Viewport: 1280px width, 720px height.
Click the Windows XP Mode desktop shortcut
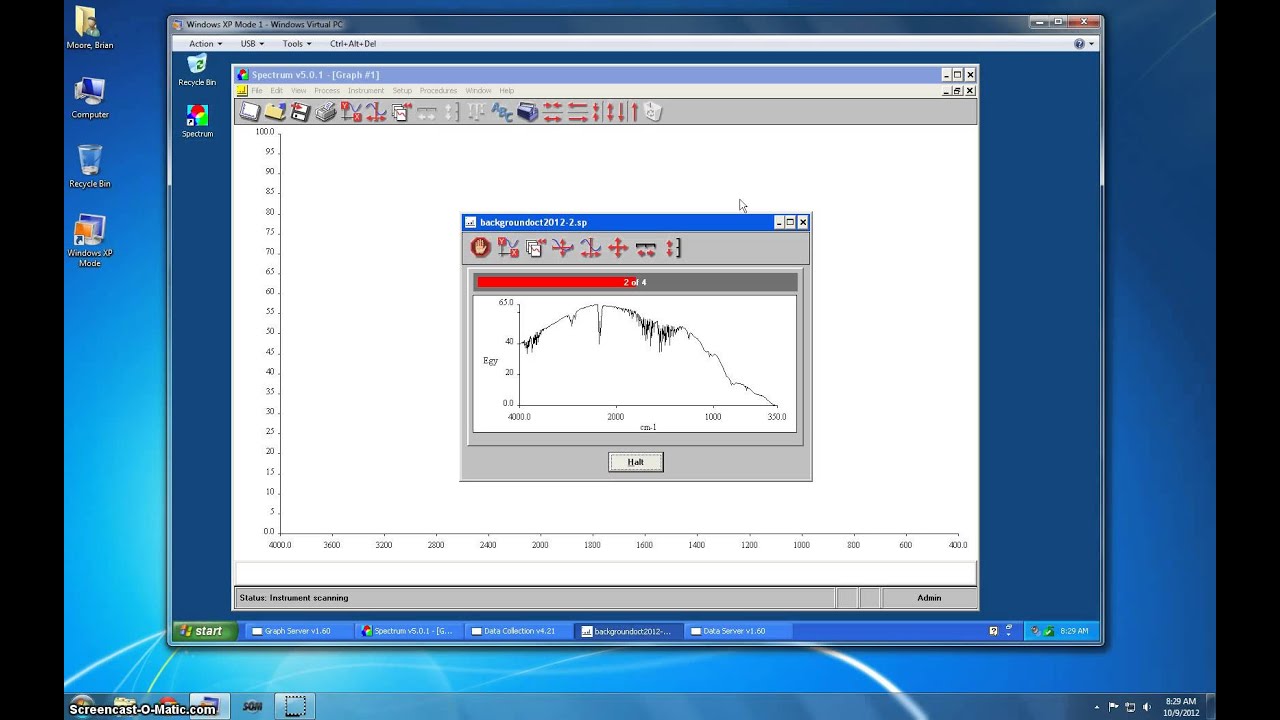pyautogui.click(x=90, y=240)
